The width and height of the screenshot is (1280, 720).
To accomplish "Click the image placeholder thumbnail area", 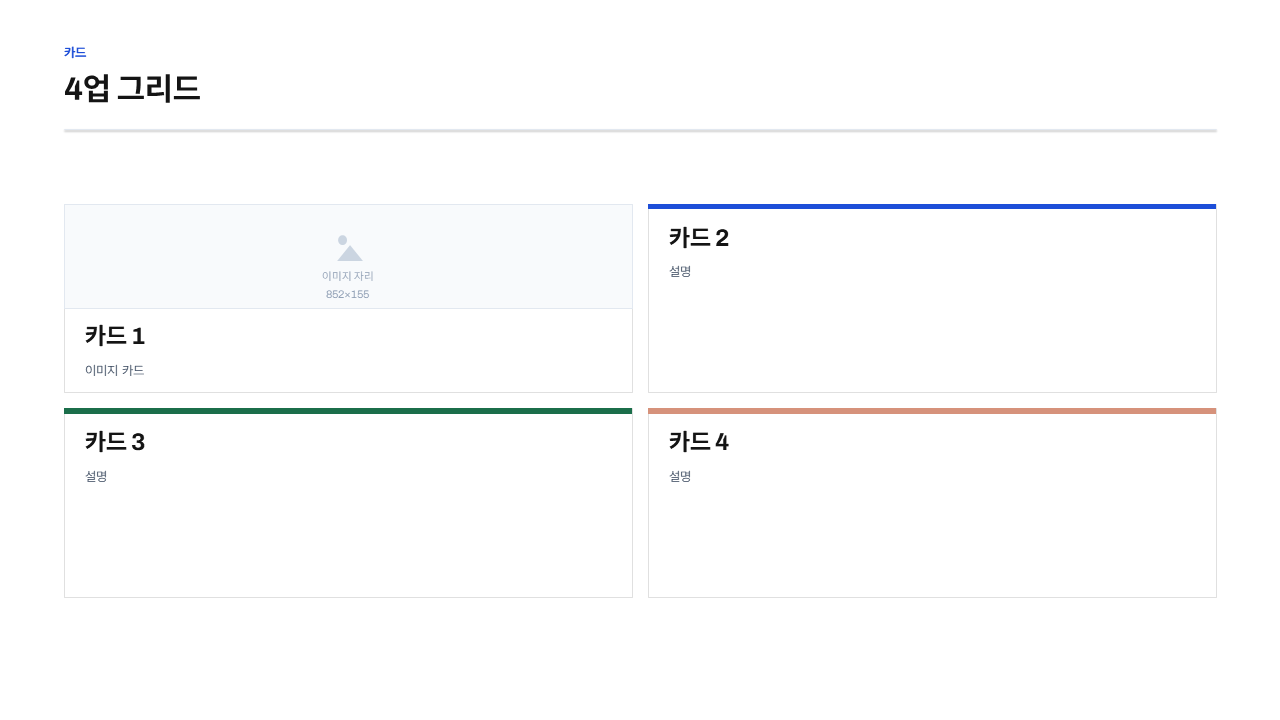I will click(348, 257).
